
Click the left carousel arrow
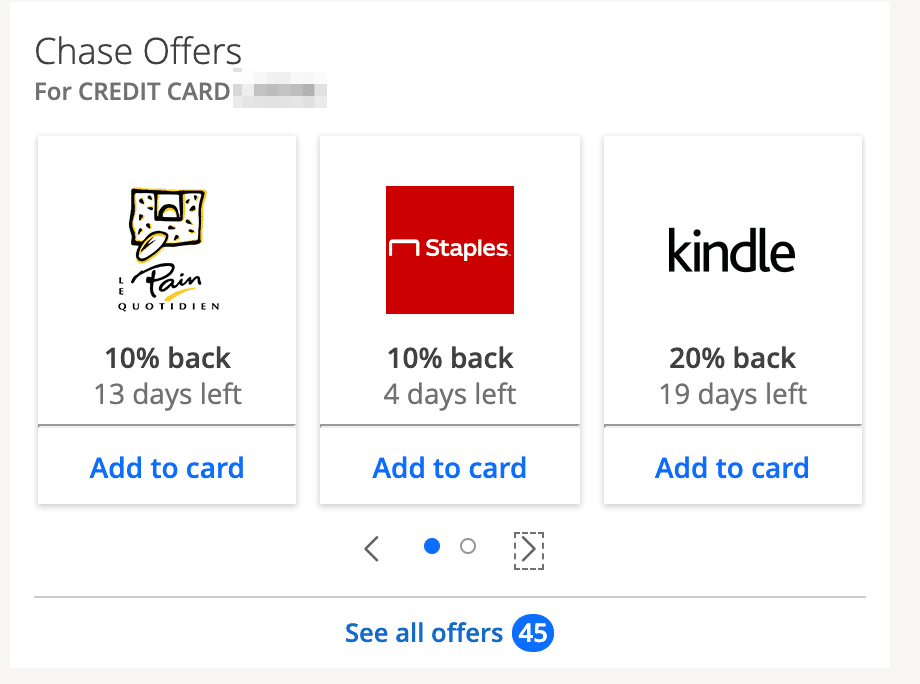(x=371, y=549)
